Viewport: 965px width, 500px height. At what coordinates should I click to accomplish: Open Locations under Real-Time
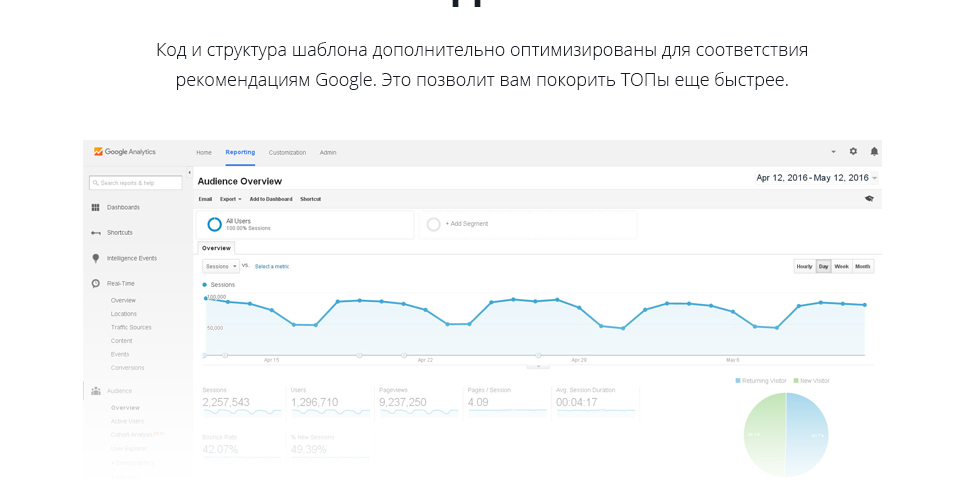click(124, 314)
